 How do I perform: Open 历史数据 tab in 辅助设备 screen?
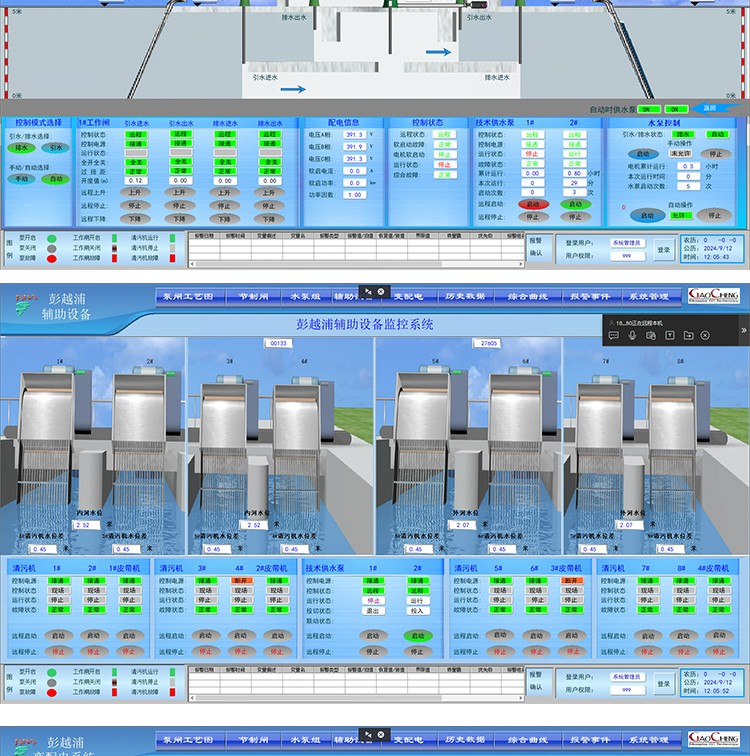click(x=465, y=297)
